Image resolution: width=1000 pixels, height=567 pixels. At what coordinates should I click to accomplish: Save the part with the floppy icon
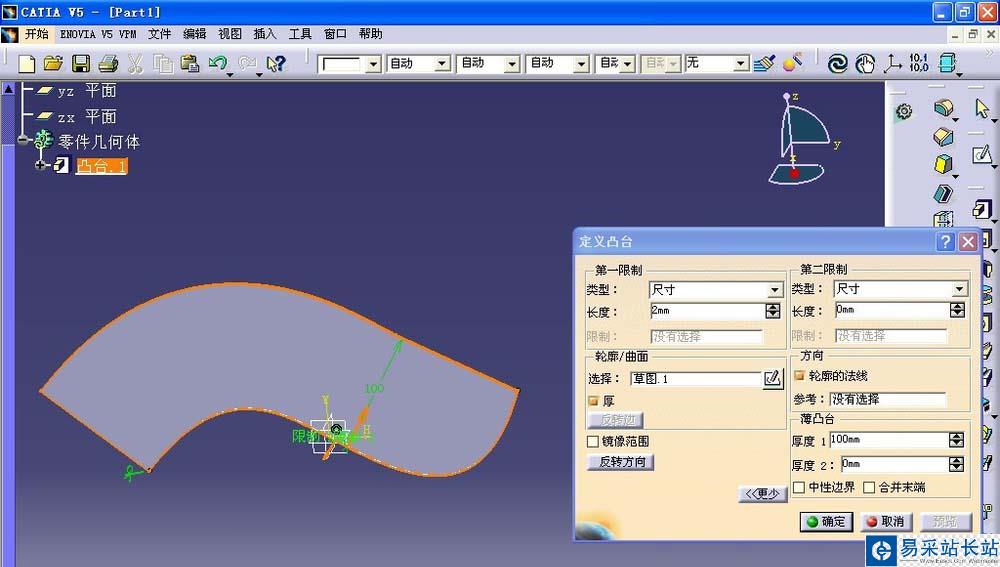[x=81, y=63]
